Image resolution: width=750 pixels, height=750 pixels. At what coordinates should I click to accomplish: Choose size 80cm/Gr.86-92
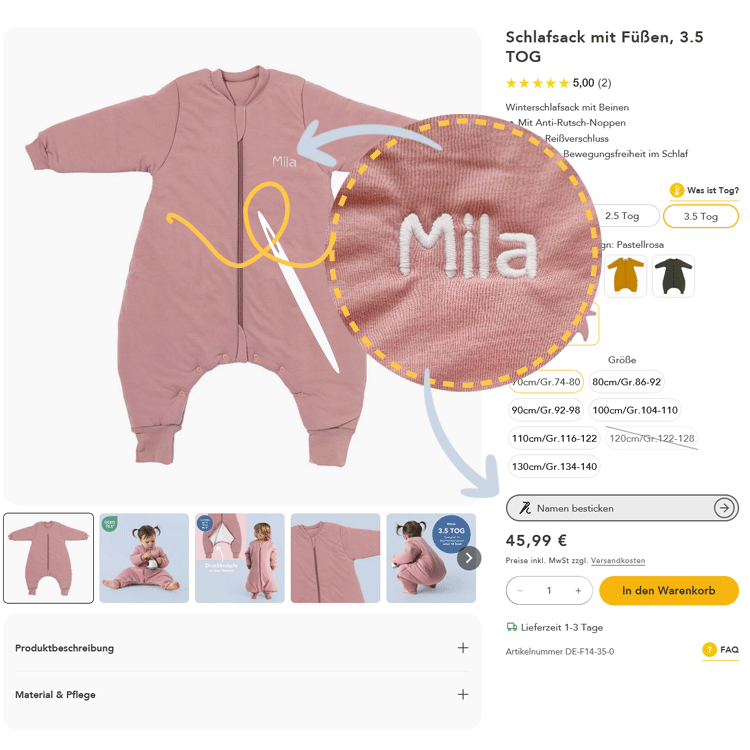click(626, 382)
